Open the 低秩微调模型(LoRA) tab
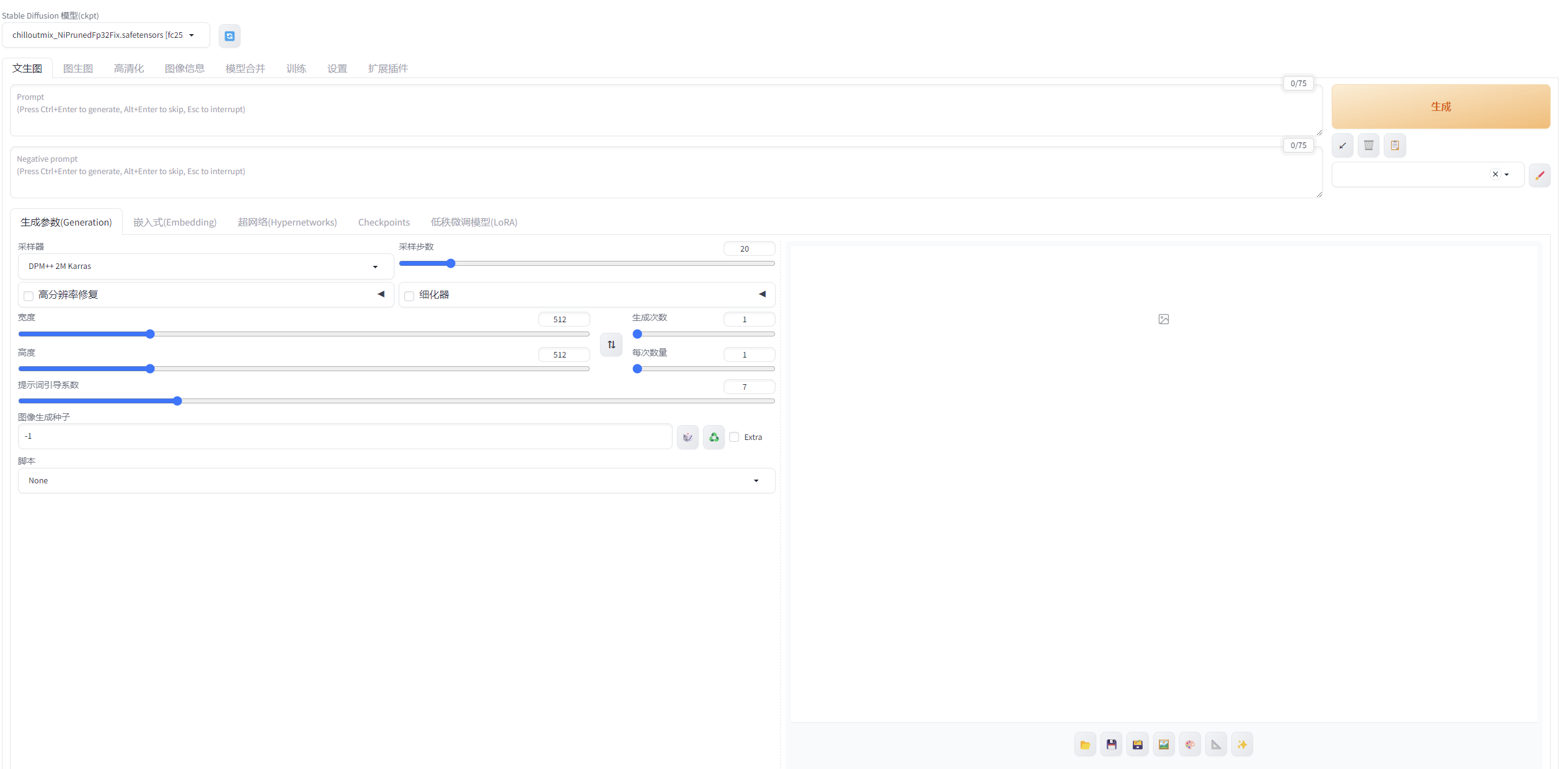This screenshot has height=769, width=1568. point(474,222)
